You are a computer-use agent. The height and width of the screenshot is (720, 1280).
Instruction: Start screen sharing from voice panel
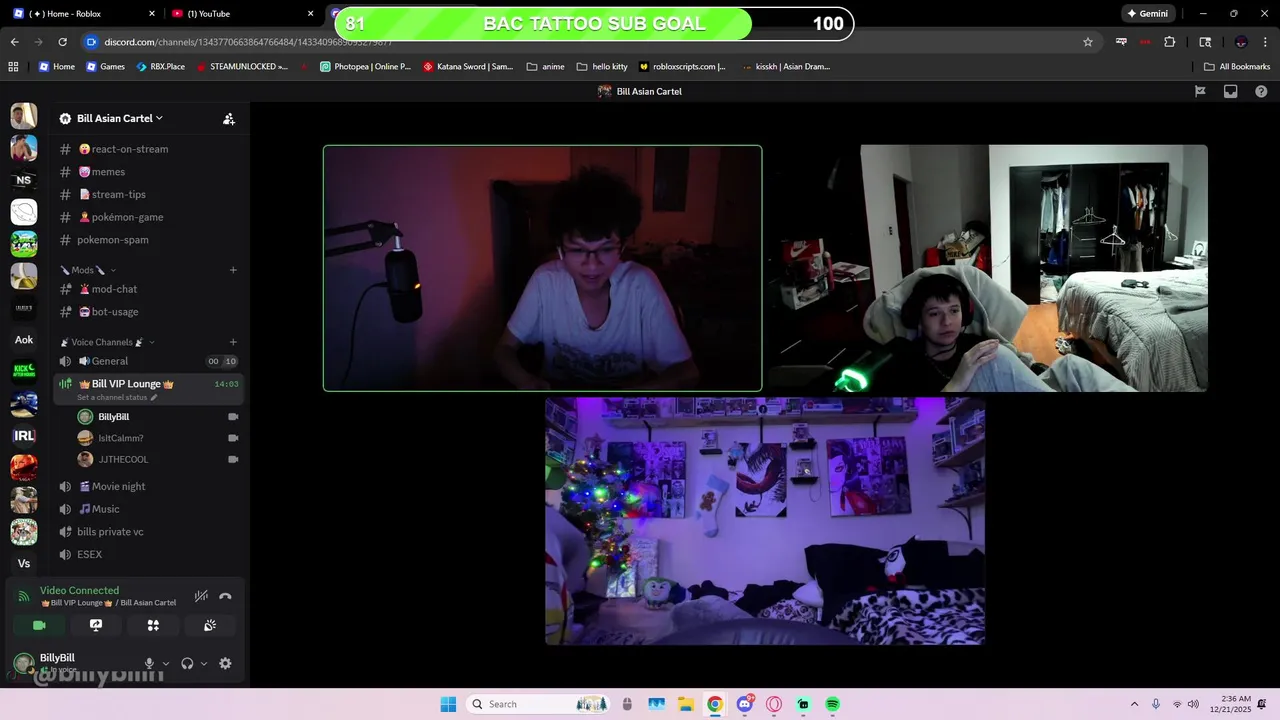coord(96,625)
